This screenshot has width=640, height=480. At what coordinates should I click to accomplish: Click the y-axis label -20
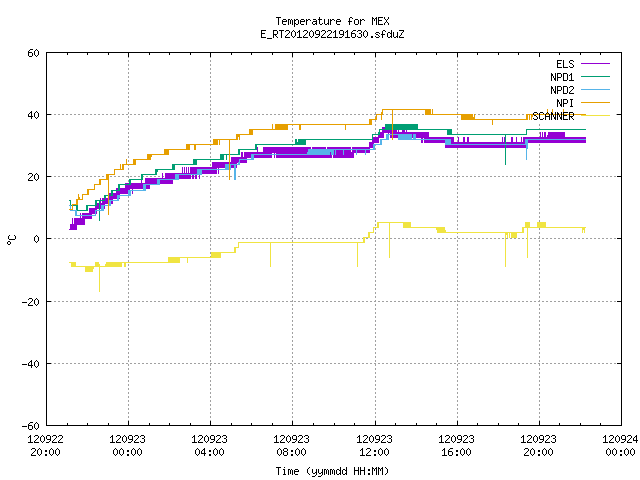[31, 302]
